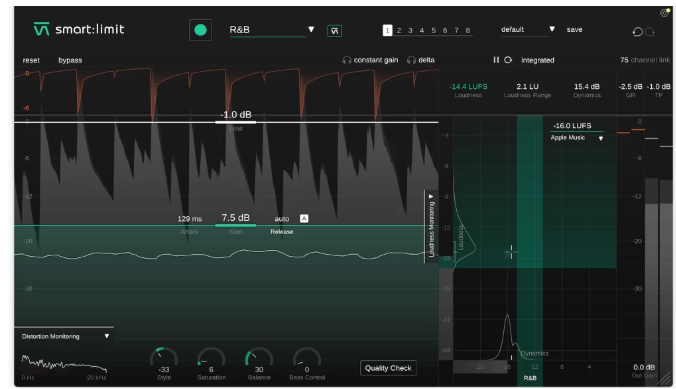Viewport: 676px width, 389px height.
Task: Toggle the auto release A button
Action: pyautogui.click(x=304, y=219)
